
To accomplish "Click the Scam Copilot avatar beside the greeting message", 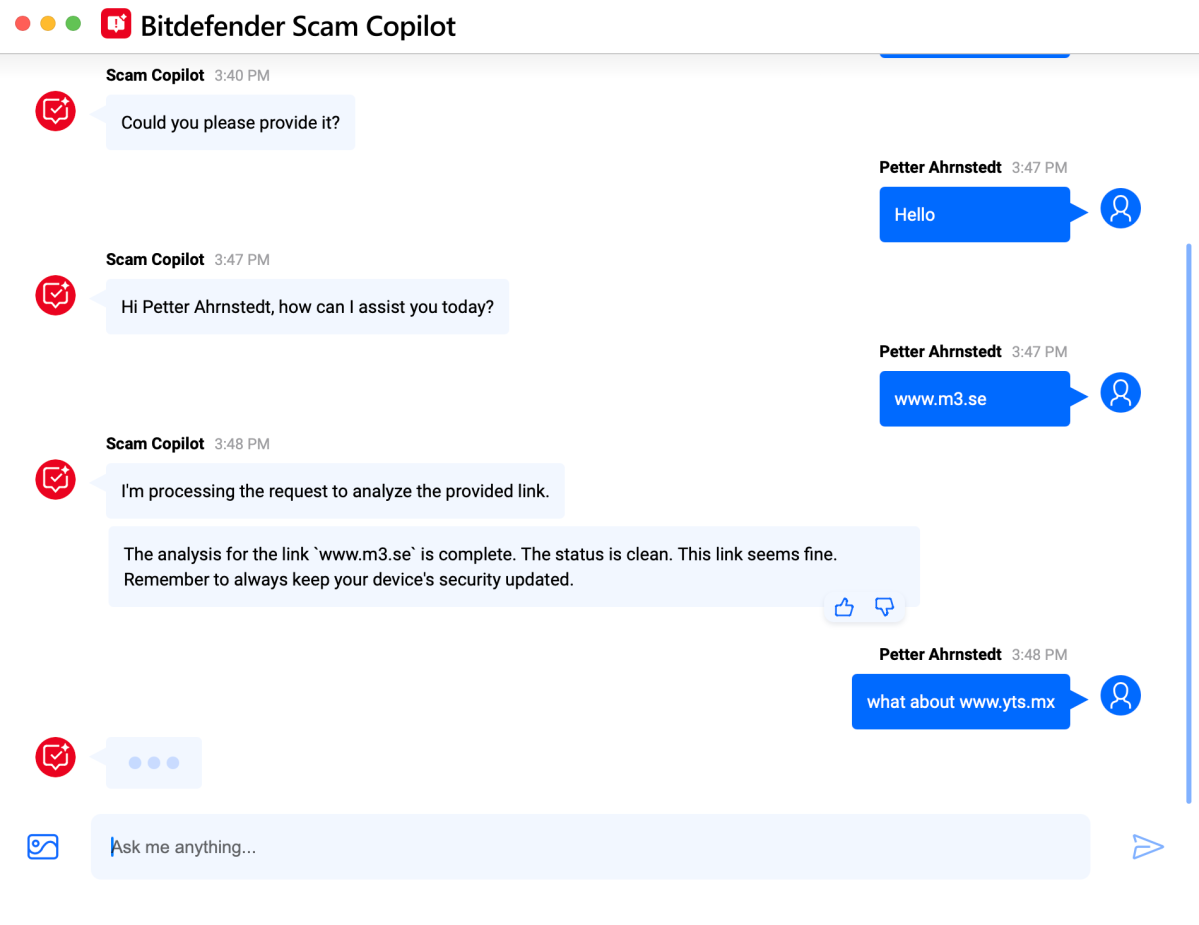I will pos(55,295).
